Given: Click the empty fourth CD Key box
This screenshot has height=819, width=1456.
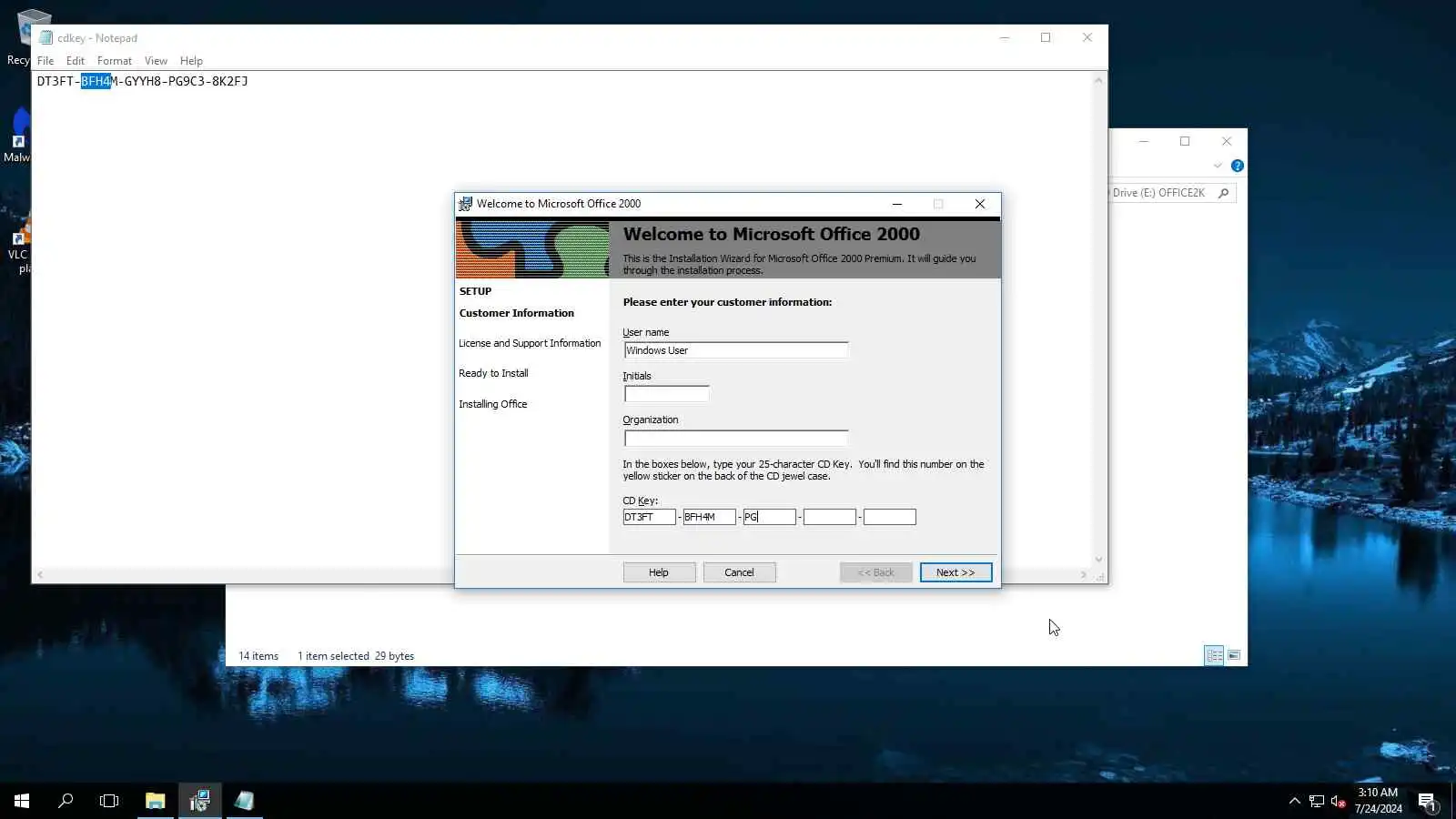Looking at the screenshot, I should (830, 517).
